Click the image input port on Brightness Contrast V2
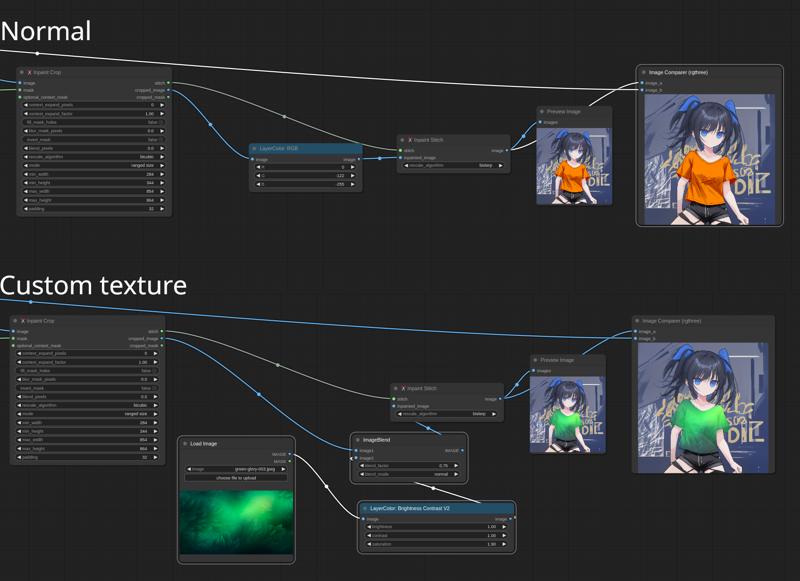This screenshot has height=581, width=800. (363, 519)
